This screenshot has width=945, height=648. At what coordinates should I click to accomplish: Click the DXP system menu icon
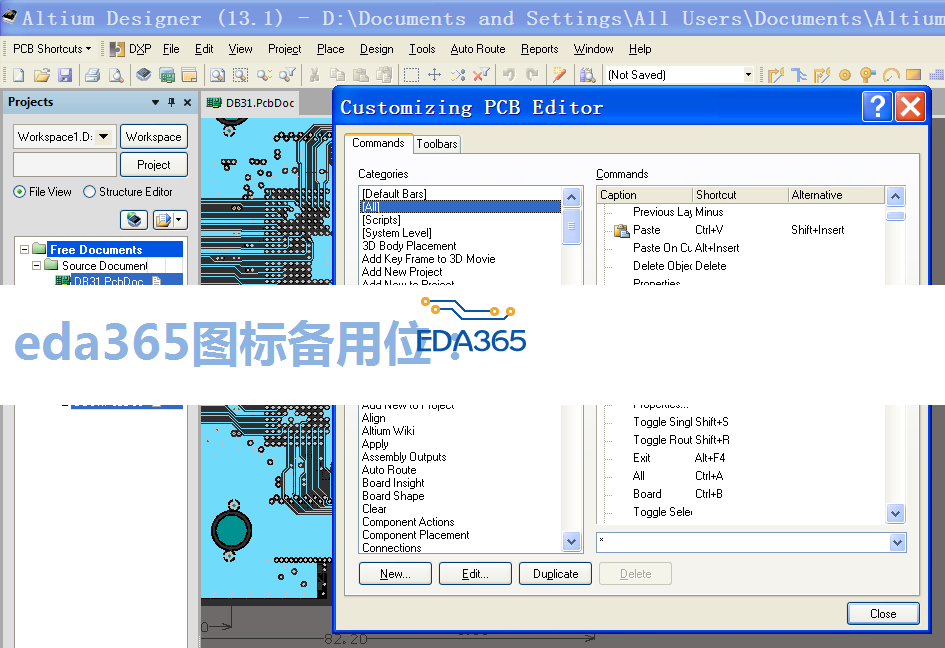[118, 49]
